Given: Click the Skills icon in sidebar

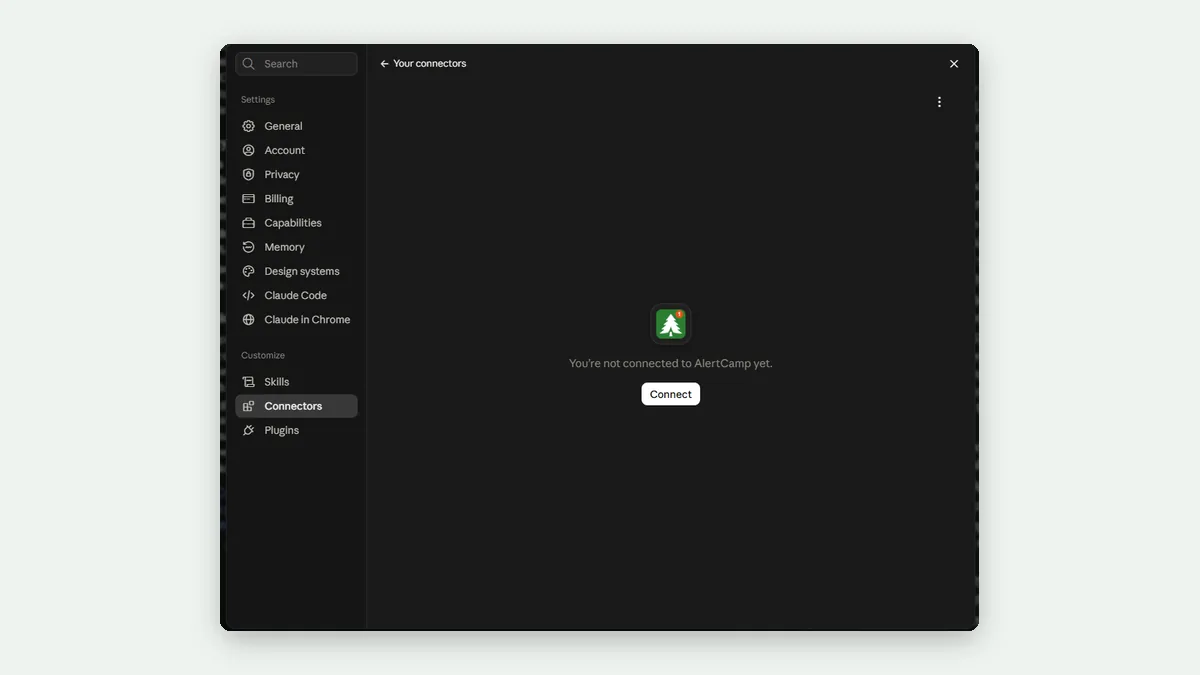Looking at the screenshot, I should 249,382.
